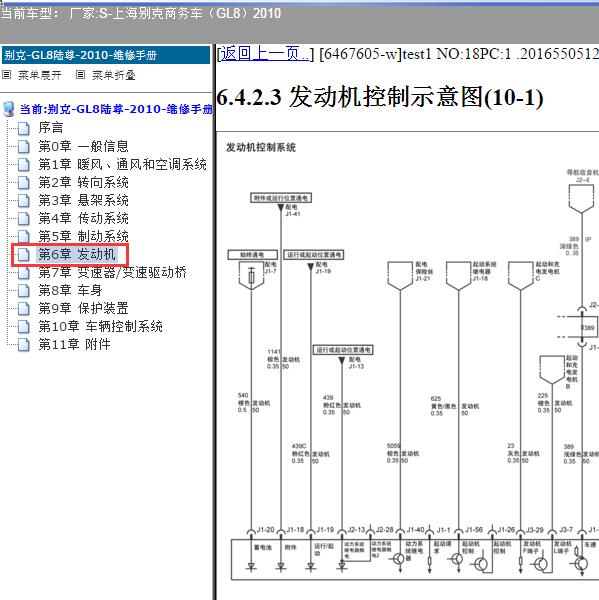Click the page icon next to 第1章

point(24,165)
